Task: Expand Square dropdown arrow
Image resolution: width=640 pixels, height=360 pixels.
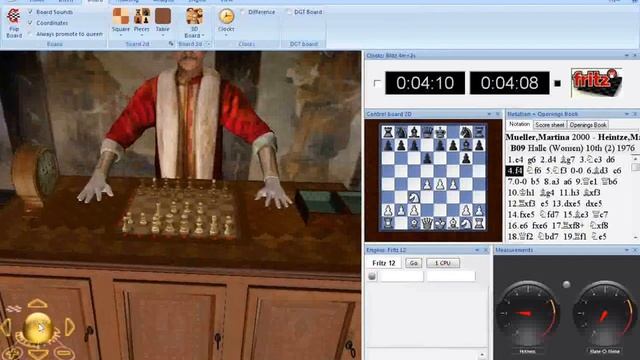Action: (121, 35)
